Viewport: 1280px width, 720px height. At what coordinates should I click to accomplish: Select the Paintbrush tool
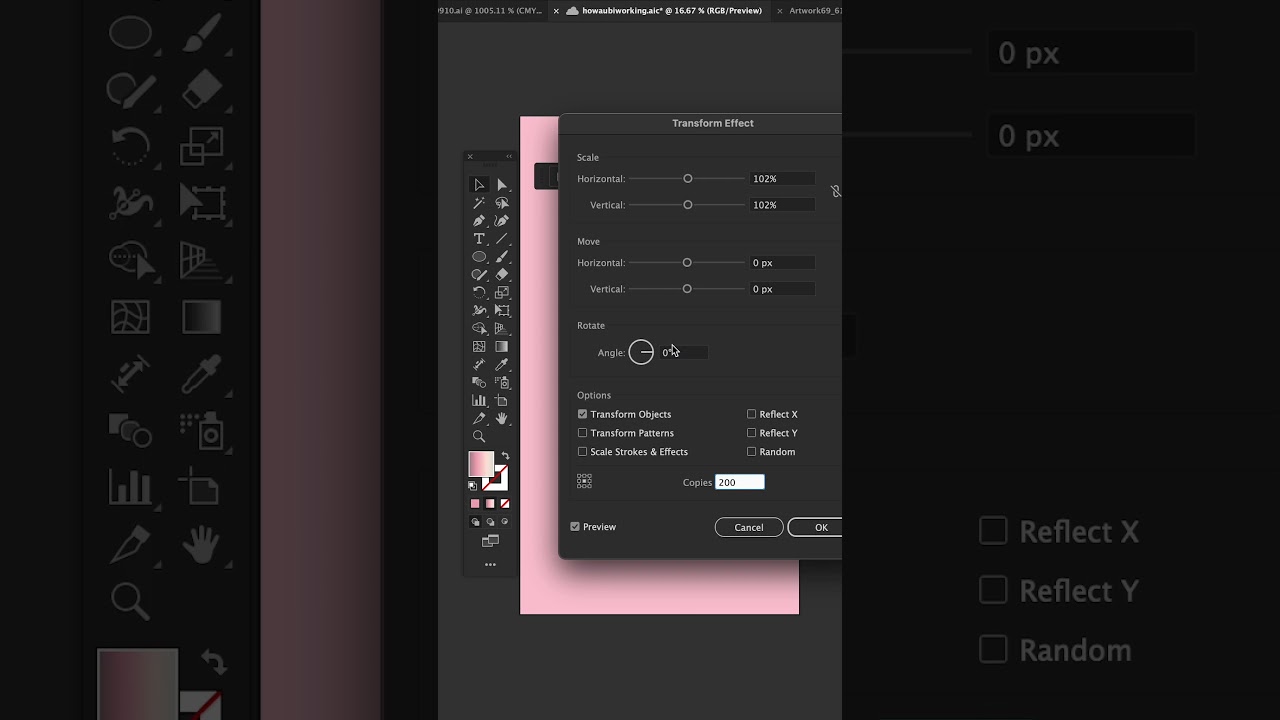tap(502, 257)
